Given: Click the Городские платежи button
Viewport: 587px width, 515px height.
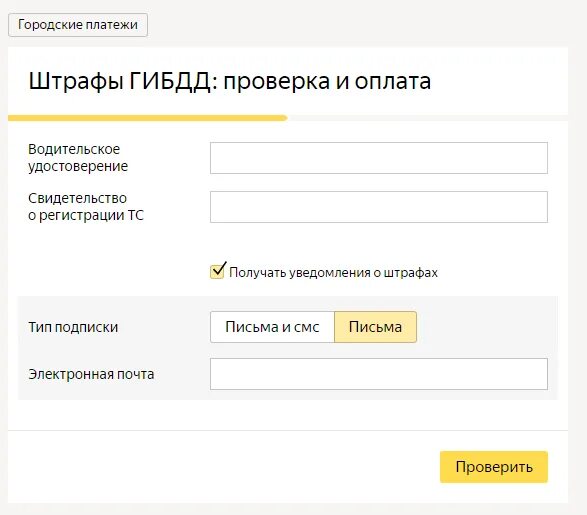Looking at the screenshot, I should pos(78,25).
